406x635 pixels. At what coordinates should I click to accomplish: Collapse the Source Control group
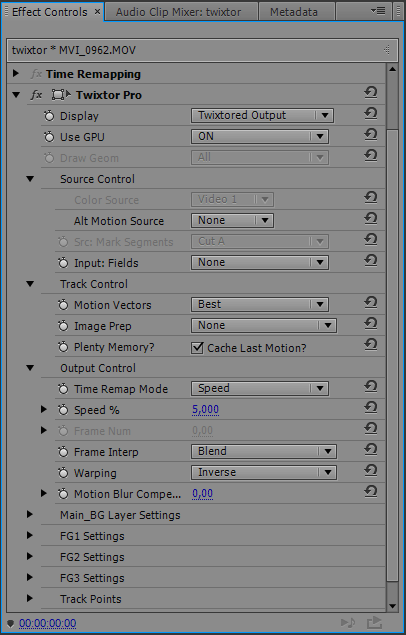click(30, 179)
